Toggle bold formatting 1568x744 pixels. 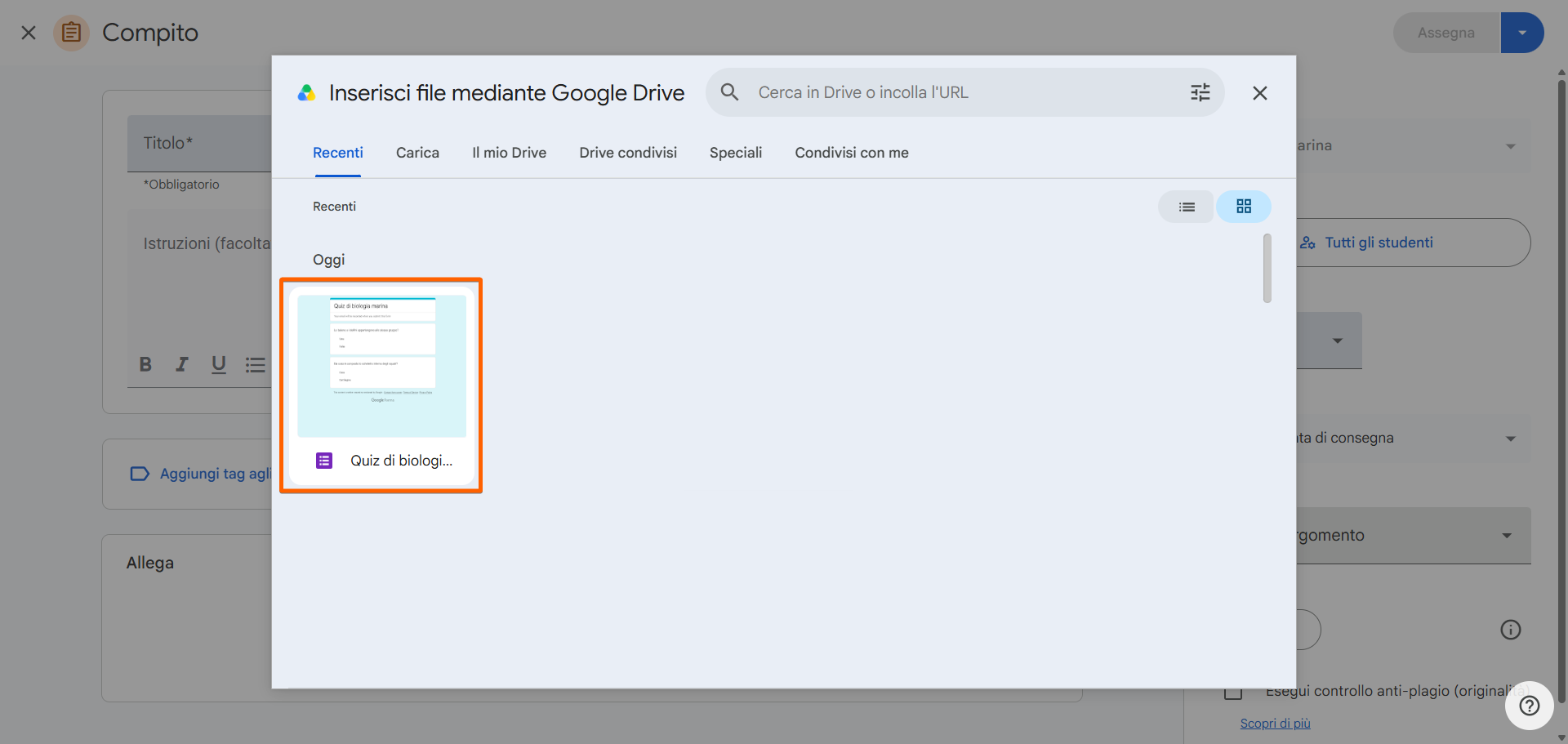click(x=145, y=364)
